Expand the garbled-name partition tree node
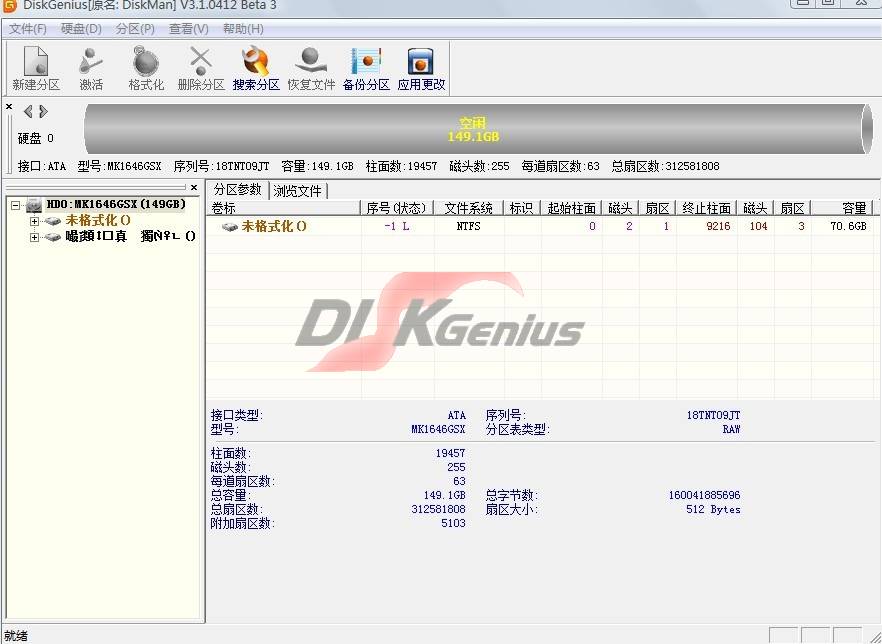 click(x=34, y=237)
